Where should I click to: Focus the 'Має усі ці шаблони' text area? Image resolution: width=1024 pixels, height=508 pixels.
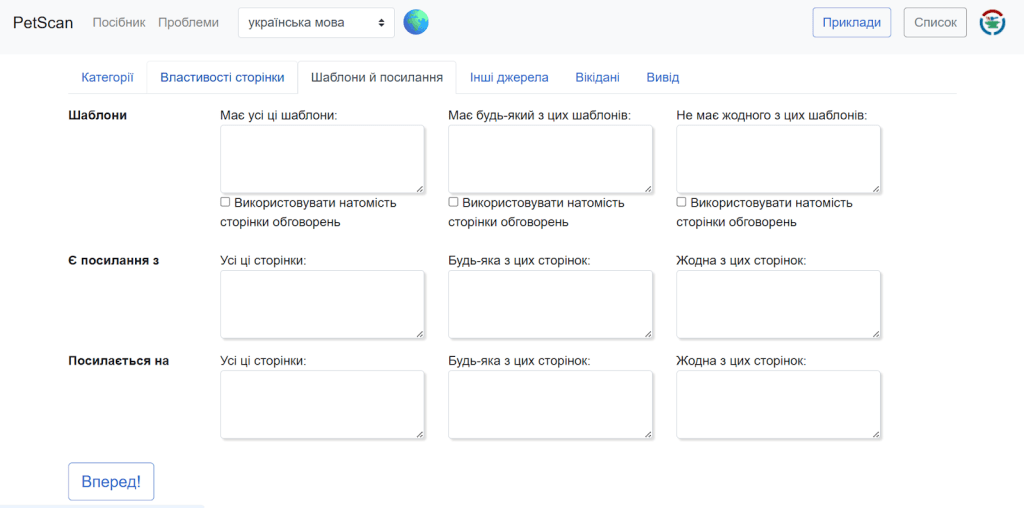322,159
